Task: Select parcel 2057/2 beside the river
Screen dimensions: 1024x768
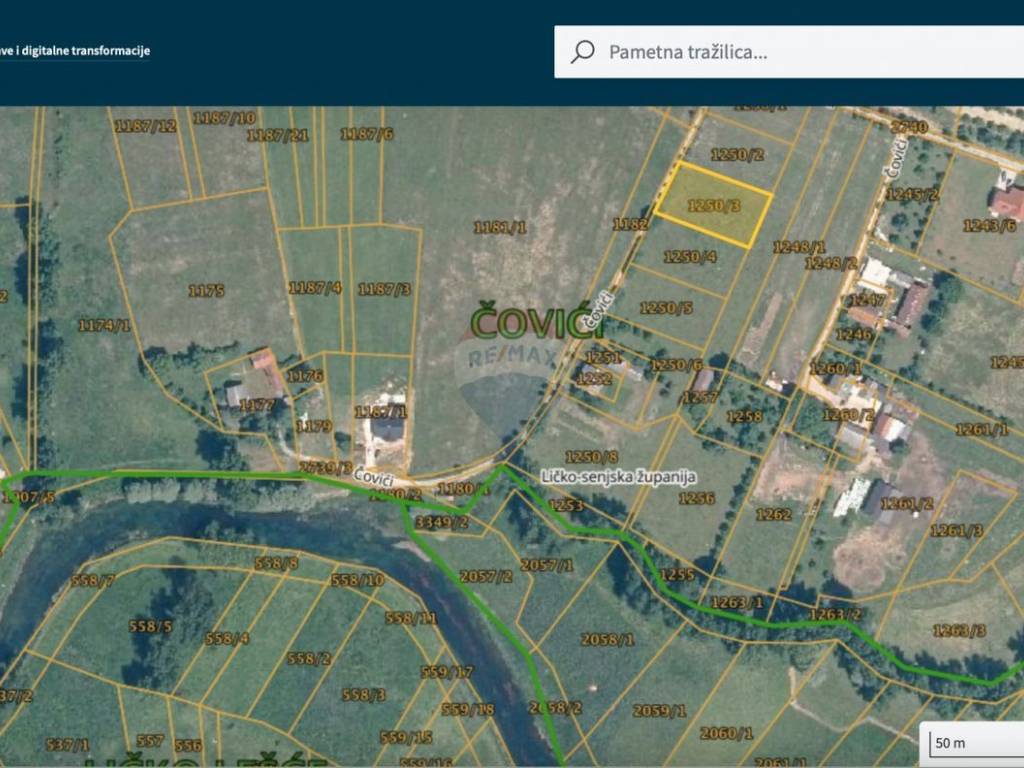Action: [485, 576]
